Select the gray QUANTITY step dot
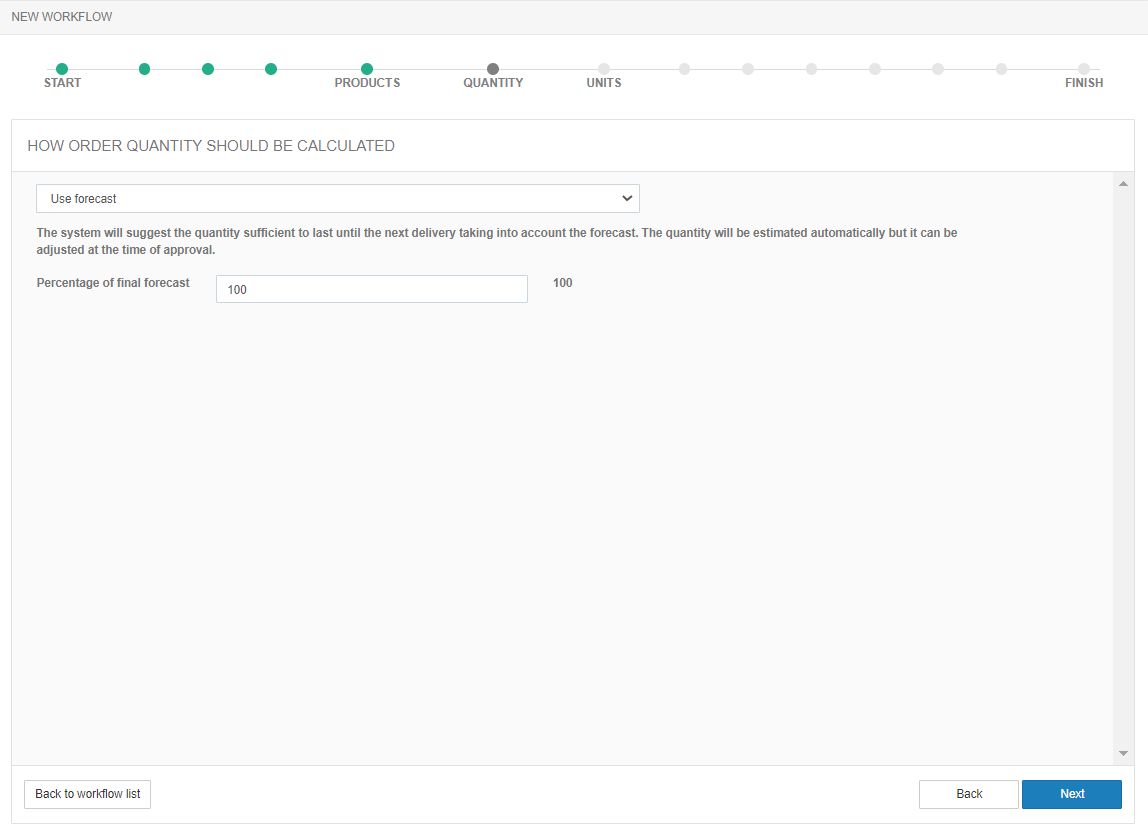 (x=493, y=69)
